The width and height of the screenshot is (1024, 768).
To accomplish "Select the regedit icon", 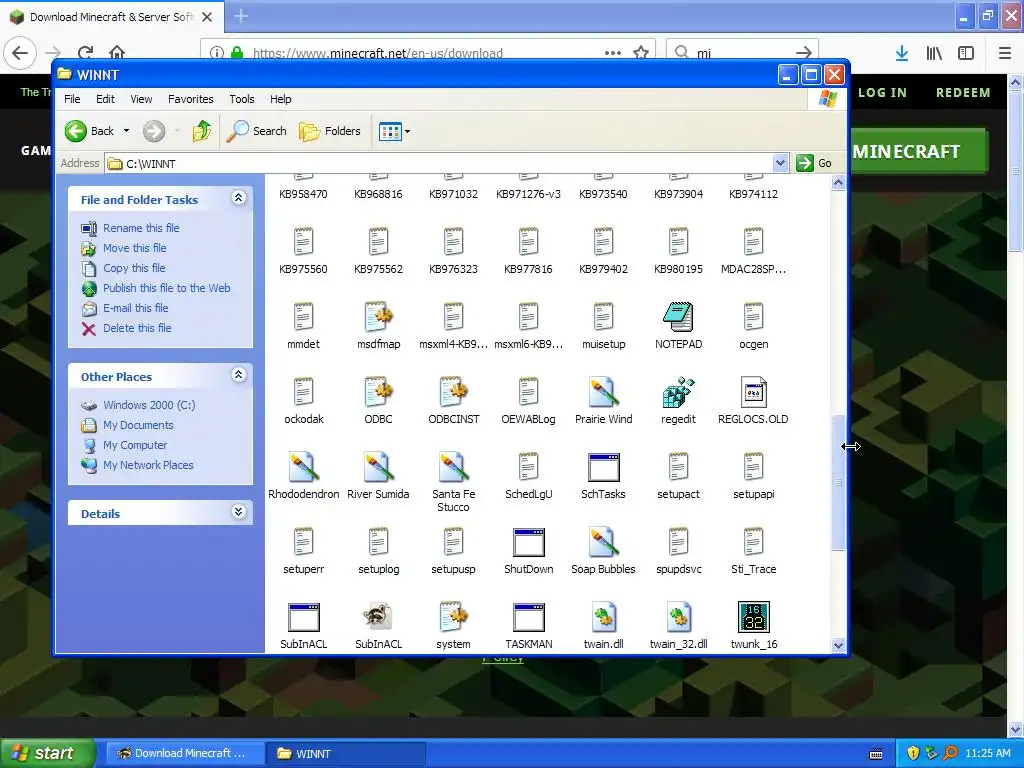I will 678,392.
